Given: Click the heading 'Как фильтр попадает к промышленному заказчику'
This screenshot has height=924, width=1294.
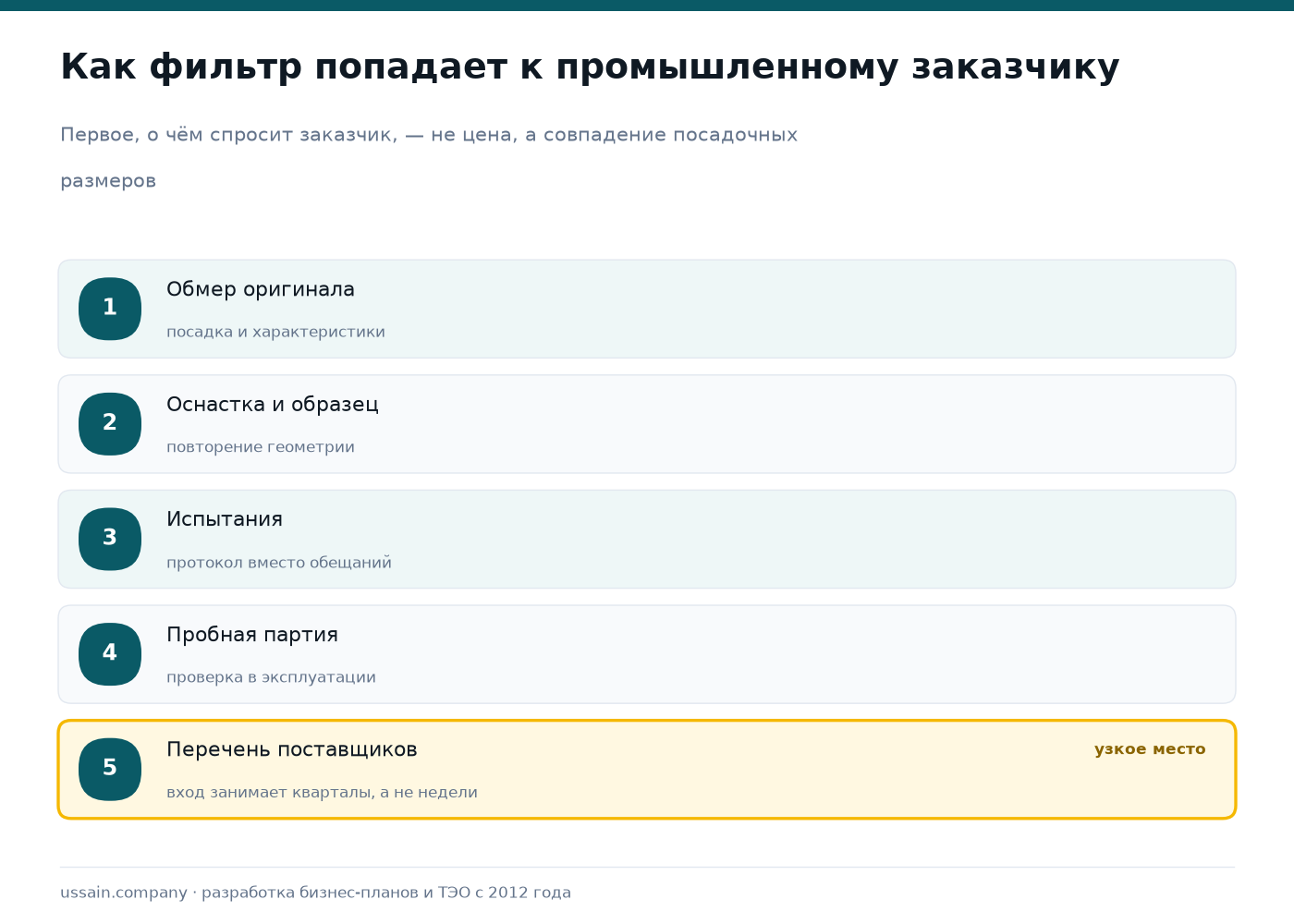Looking at the screenshot, I should pos(590,67).
